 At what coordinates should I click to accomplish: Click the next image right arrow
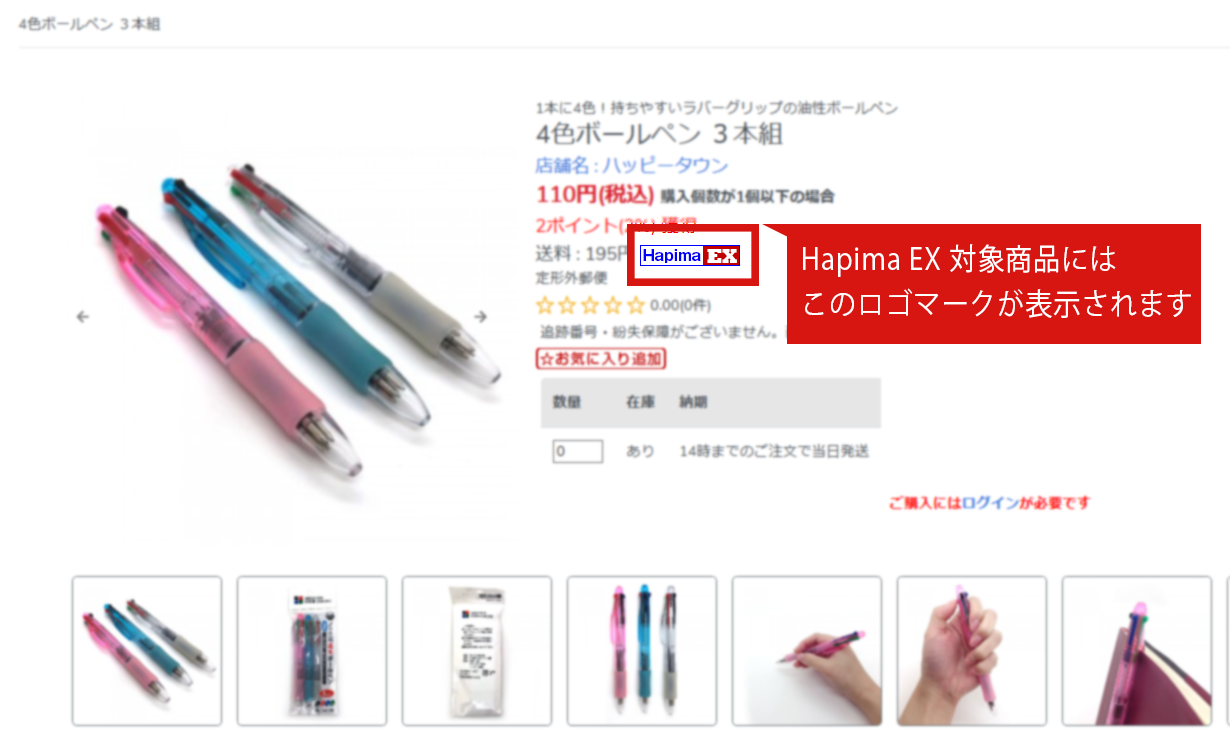(x=480, y=317)
